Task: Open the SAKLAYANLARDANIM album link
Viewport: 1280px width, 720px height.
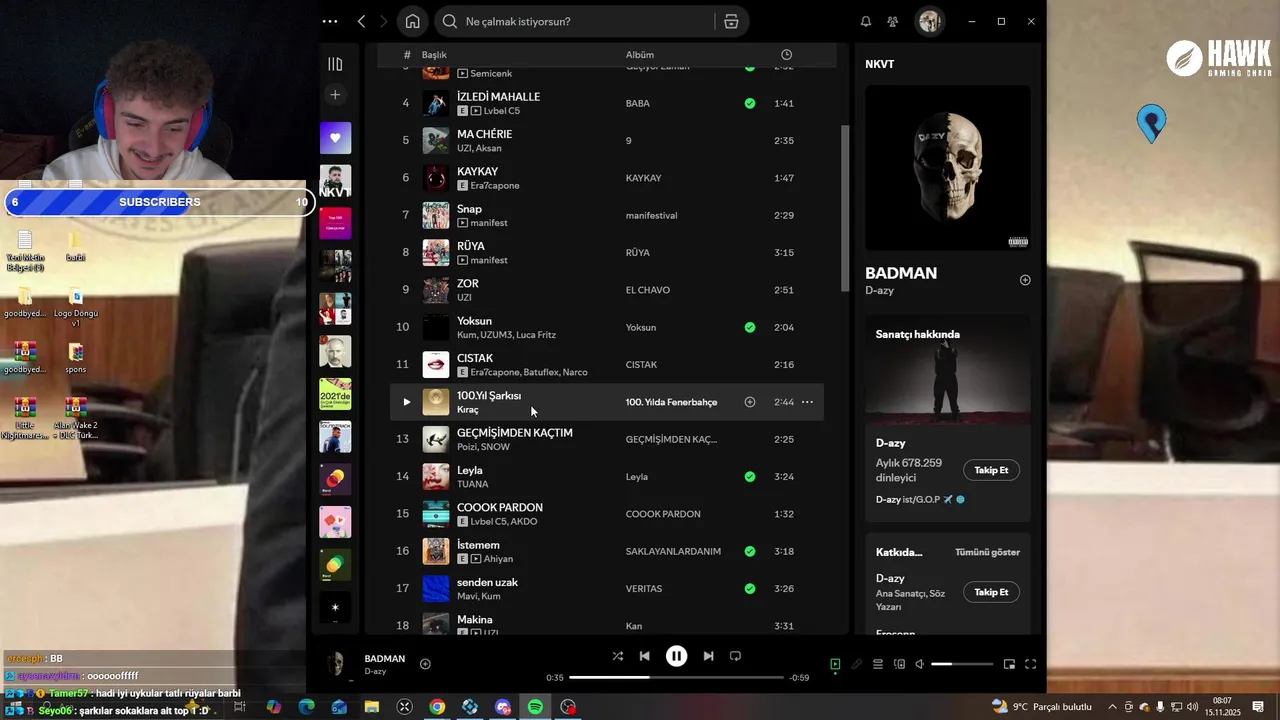Action: [x=673, y=551]
